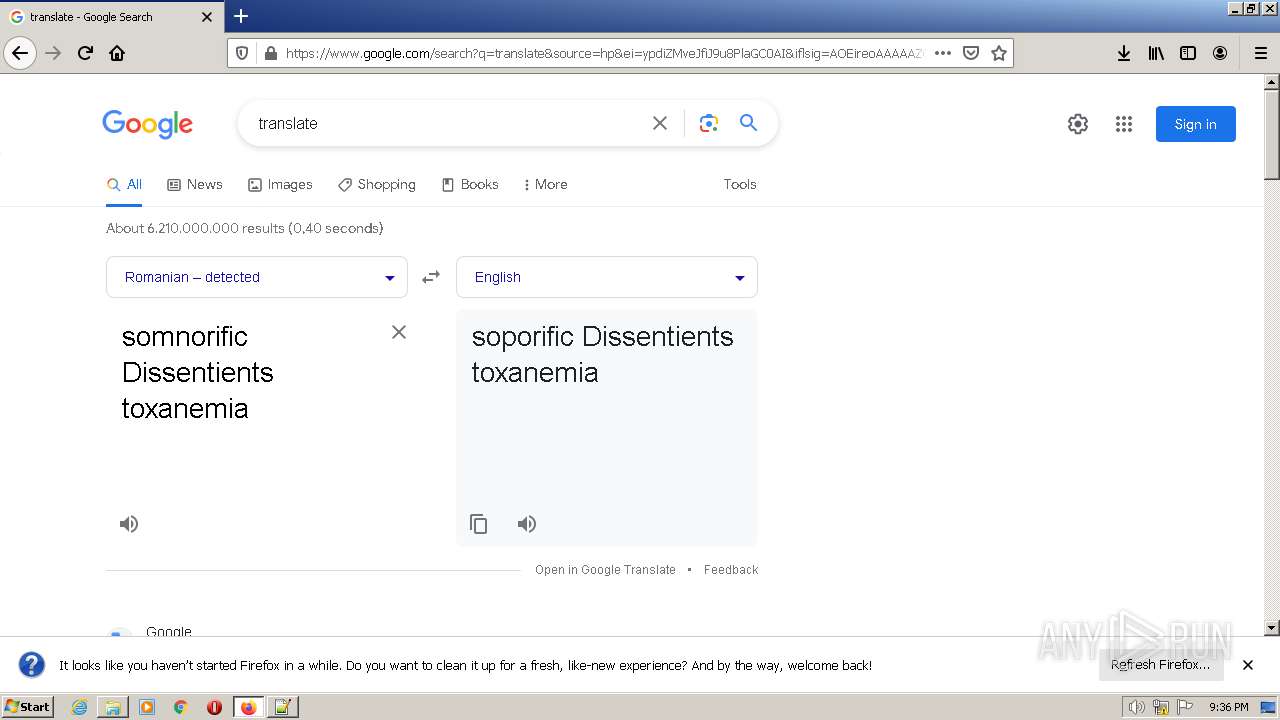This screenshot has height=720, width=1280.
Task: Click the Firefox back arrow button
Action: [x=20, y=53]
